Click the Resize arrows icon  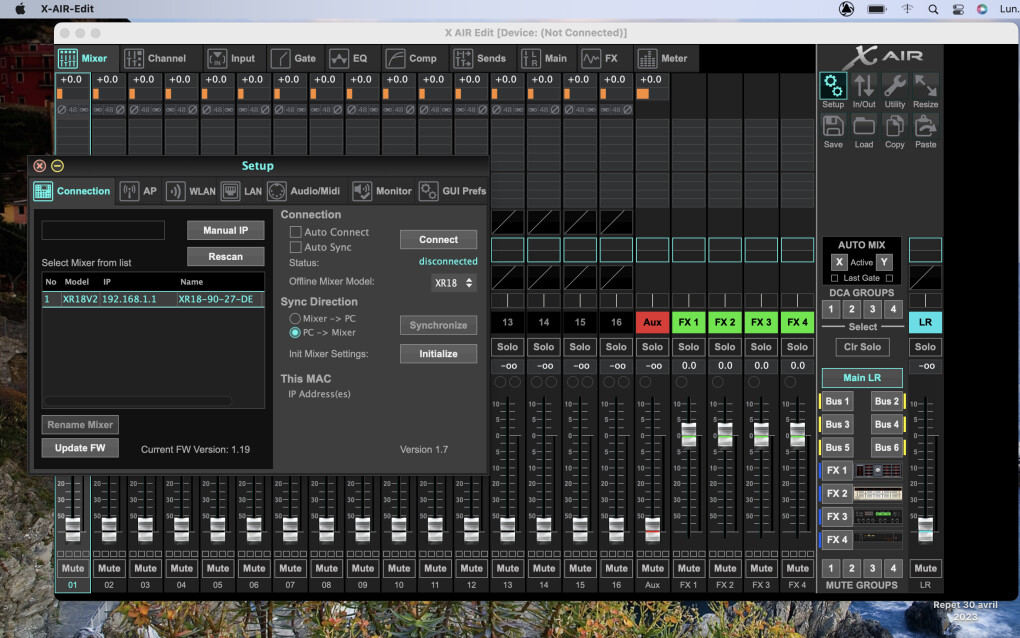pos(926,86)
